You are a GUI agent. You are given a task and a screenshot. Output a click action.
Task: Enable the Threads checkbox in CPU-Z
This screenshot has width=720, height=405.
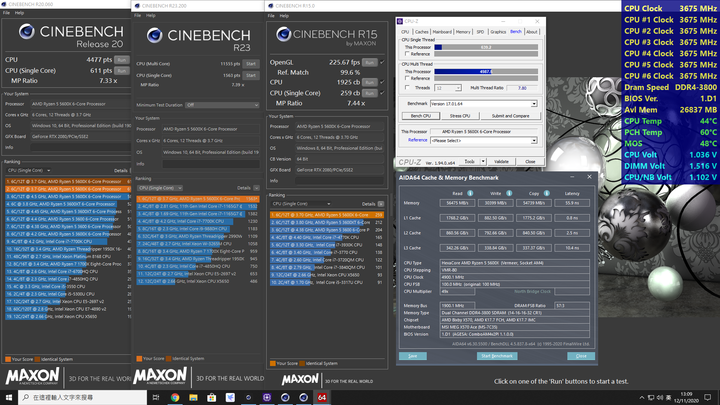tap(407, 88)
